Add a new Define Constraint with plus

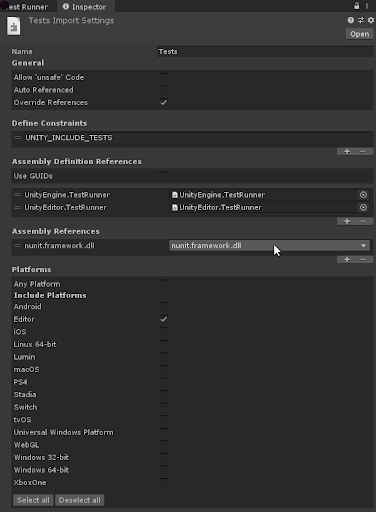(347, 152)
